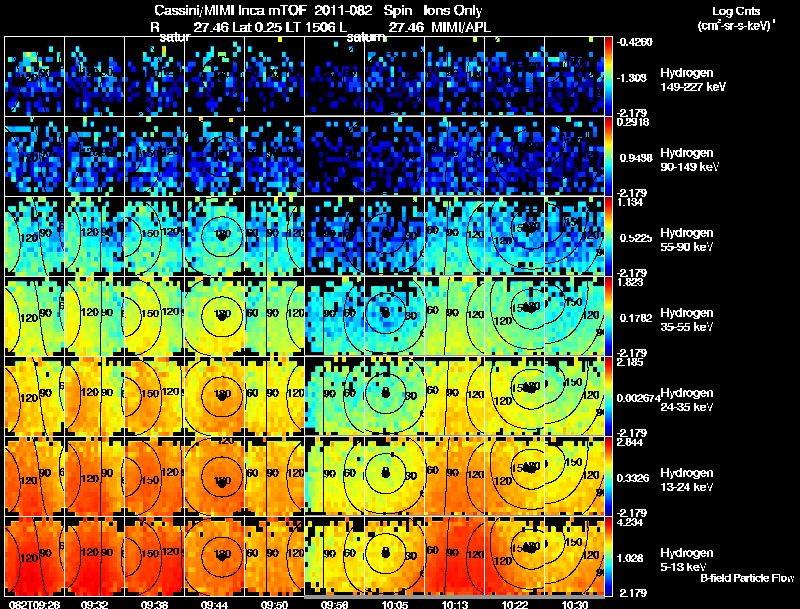800x609 pixels.
Task: Open the Hydrogen 13-24 keV panel at 09:50
Action: click(274, 476)
